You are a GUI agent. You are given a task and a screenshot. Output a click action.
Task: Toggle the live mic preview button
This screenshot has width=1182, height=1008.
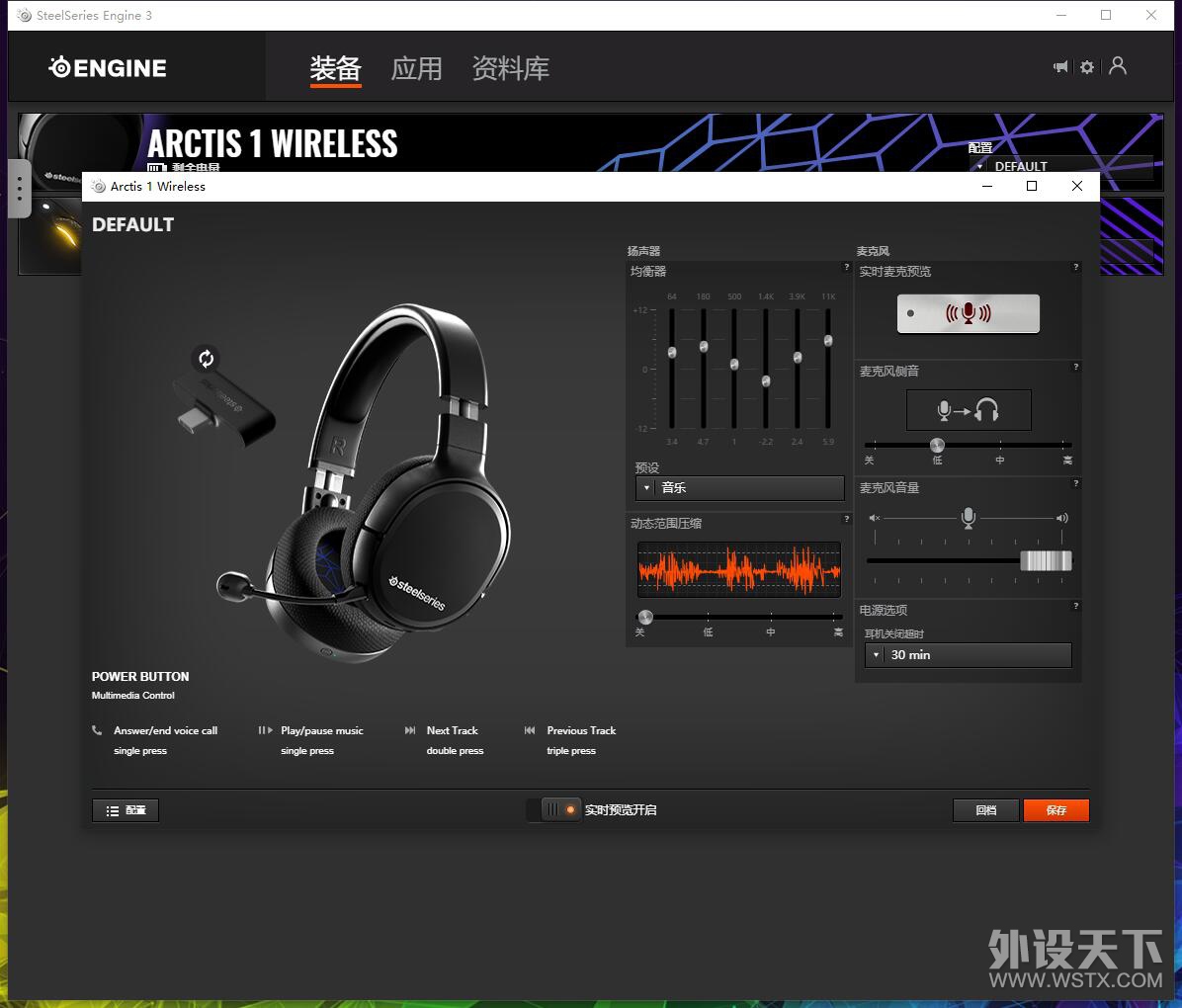pos(968,313)
